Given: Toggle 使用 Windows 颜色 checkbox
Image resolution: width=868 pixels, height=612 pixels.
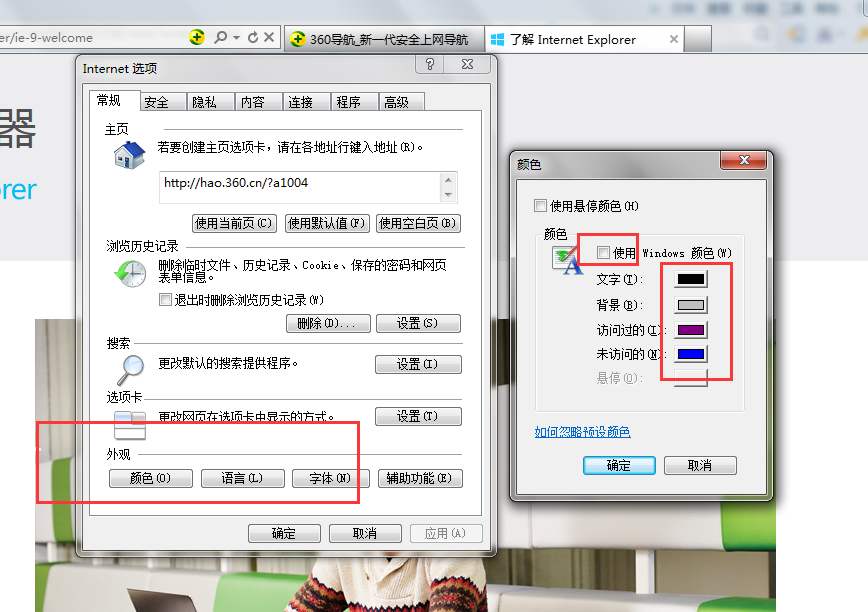Looking at the screenshot, I should pos(603,253).
